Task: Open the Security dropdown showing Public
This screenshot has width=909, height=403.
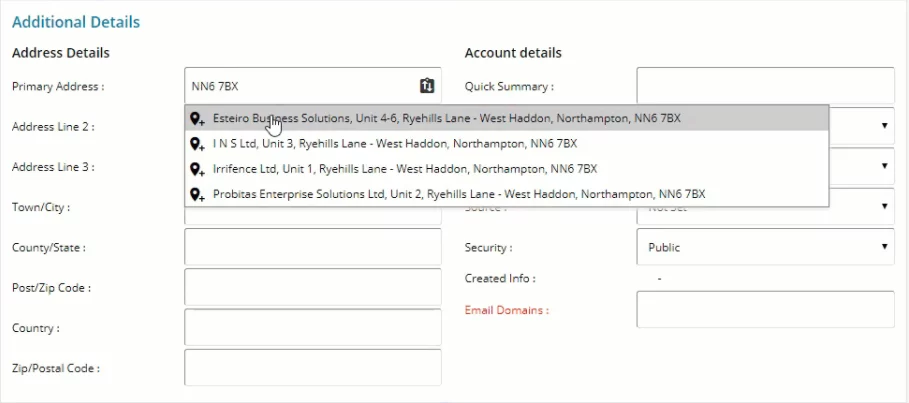Action: (765, 247)
